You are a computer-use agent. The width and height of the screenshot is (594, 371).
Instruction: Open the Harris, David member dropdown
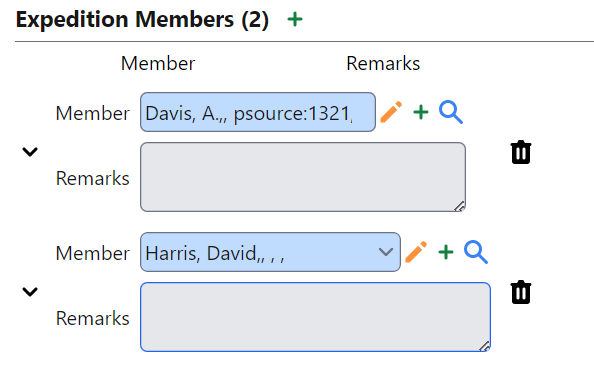pos(386,252)
